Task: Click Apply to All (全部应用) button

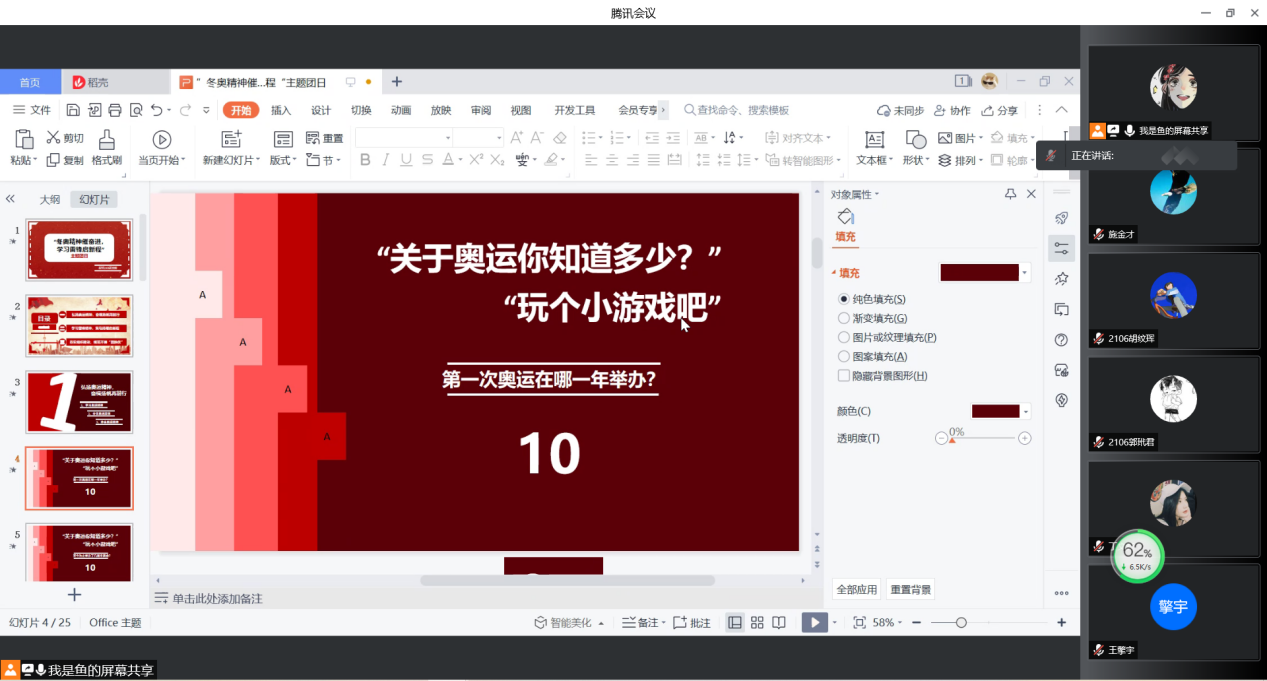Action: pyautogui.click(x=857, y=590)
